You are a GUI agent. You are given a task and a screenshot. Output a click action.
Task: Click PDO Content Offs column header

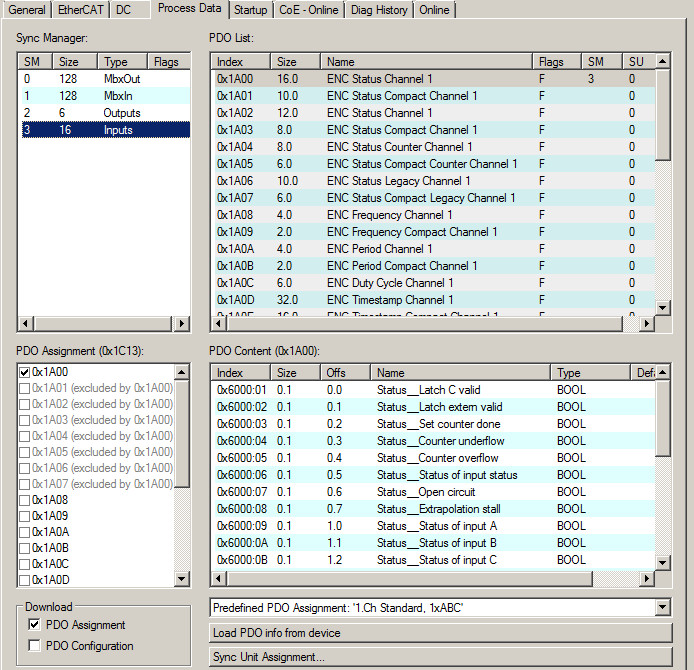pos(345,373)
